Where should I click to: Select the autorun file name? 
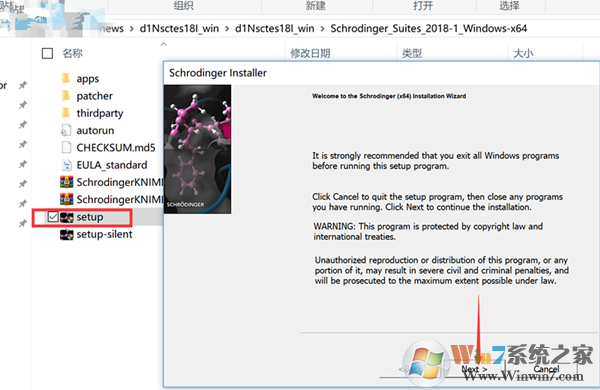95,131
